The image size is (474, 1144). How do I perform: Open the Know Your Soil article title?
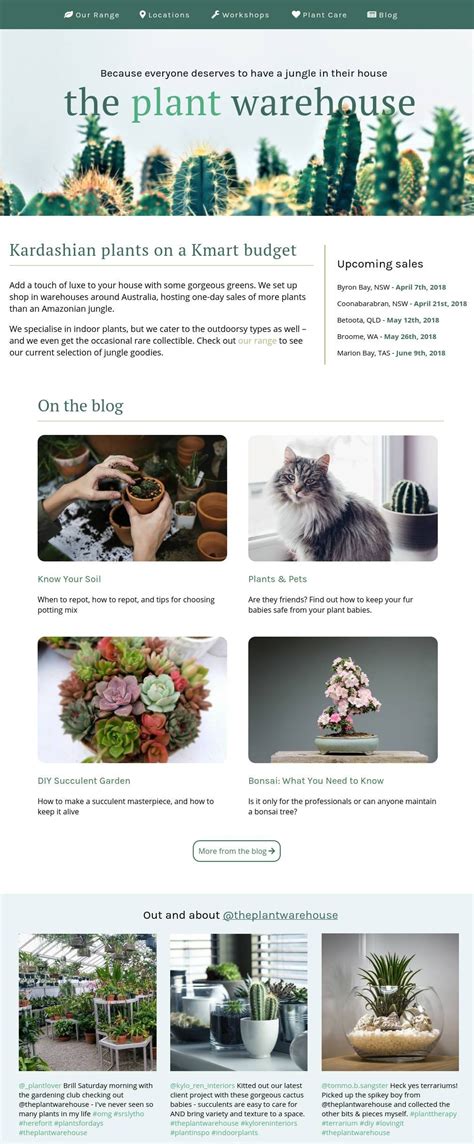[x=69, y=579]
